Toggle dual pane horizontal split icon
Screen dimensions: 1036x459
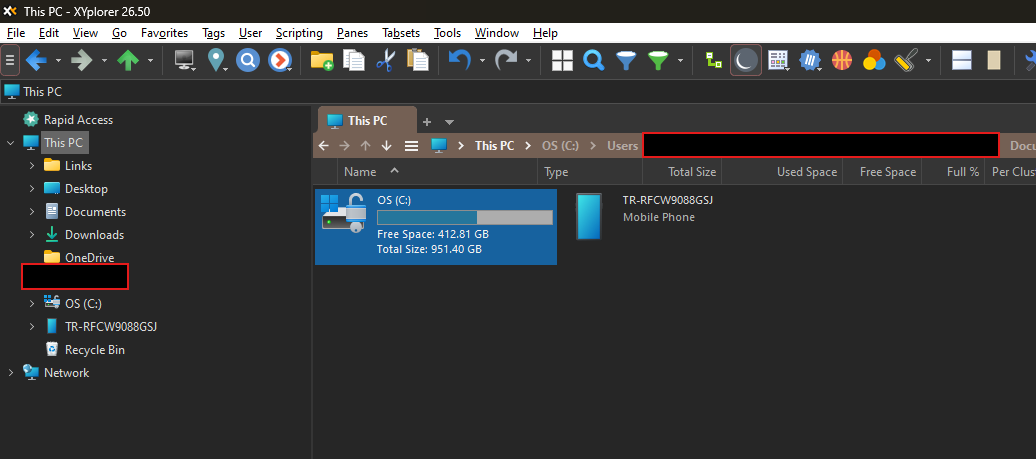pos(962,60)
